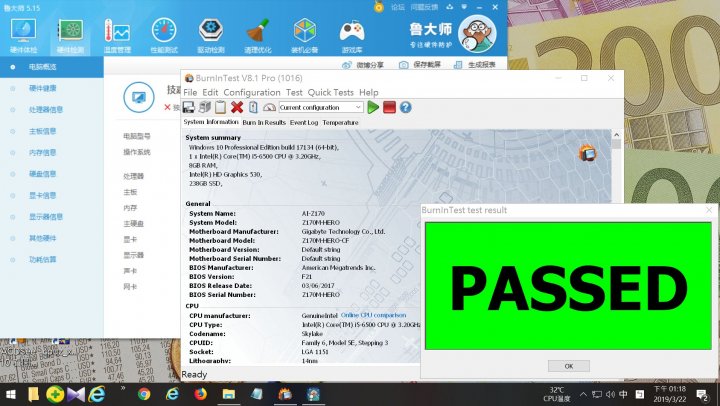Open 硬件体检 module in Ludashi toolbar
720x406 pixels.
click(x=23, y=36)
